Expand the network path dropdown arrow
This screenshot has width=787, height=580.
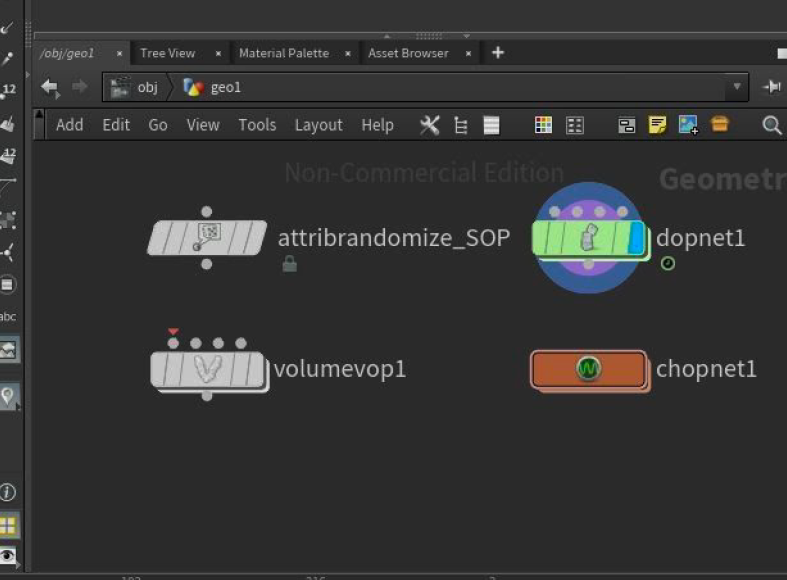pyautogui.click(x=737, y=86)
